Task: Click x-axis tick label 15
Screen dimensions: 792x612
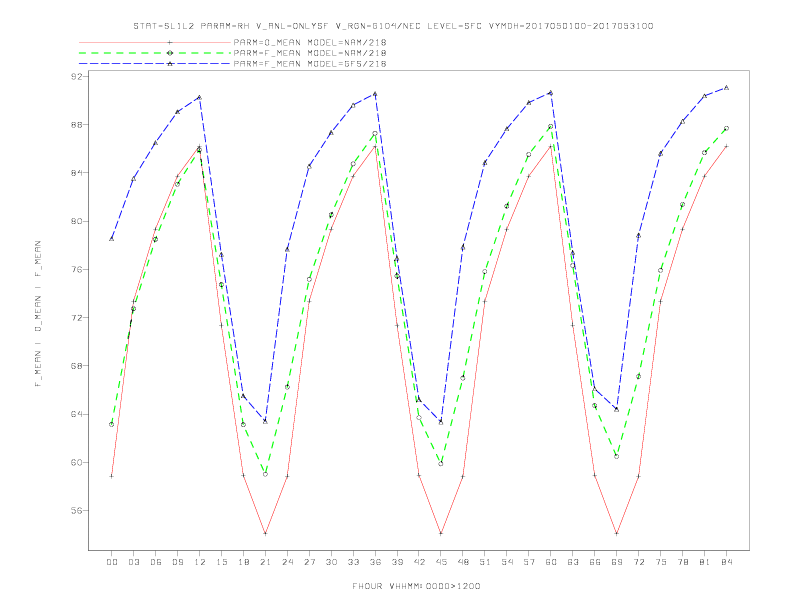Action: [221, 562]
